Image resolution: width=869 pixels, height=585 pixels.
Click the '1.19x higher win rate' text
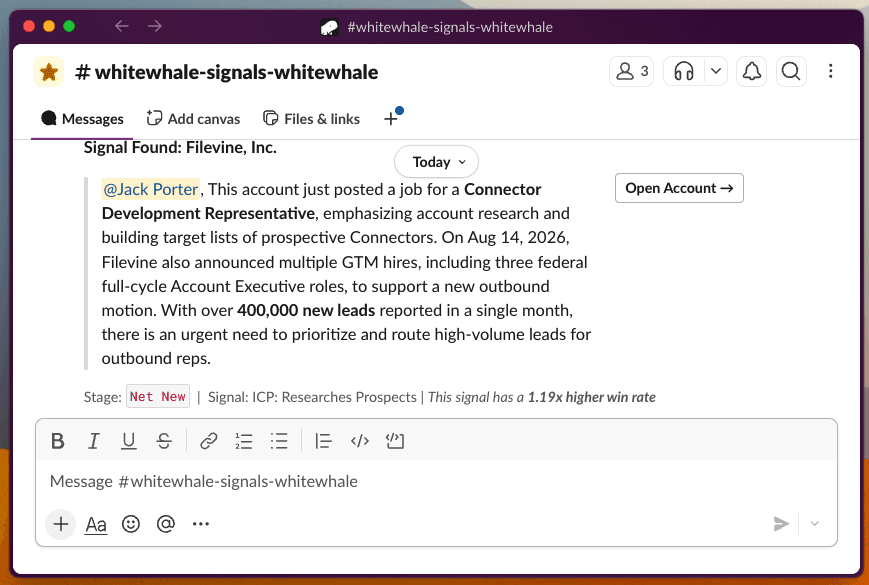tap(591, 397)
